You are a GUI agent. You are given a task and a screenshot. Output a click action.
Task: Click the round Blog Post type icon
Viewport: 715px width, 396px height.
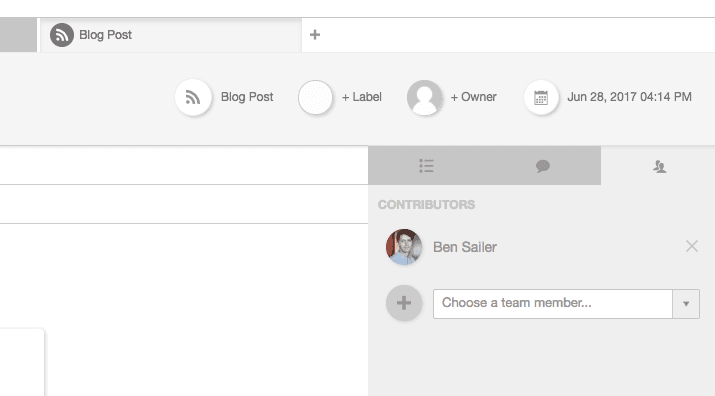(193, 97)
